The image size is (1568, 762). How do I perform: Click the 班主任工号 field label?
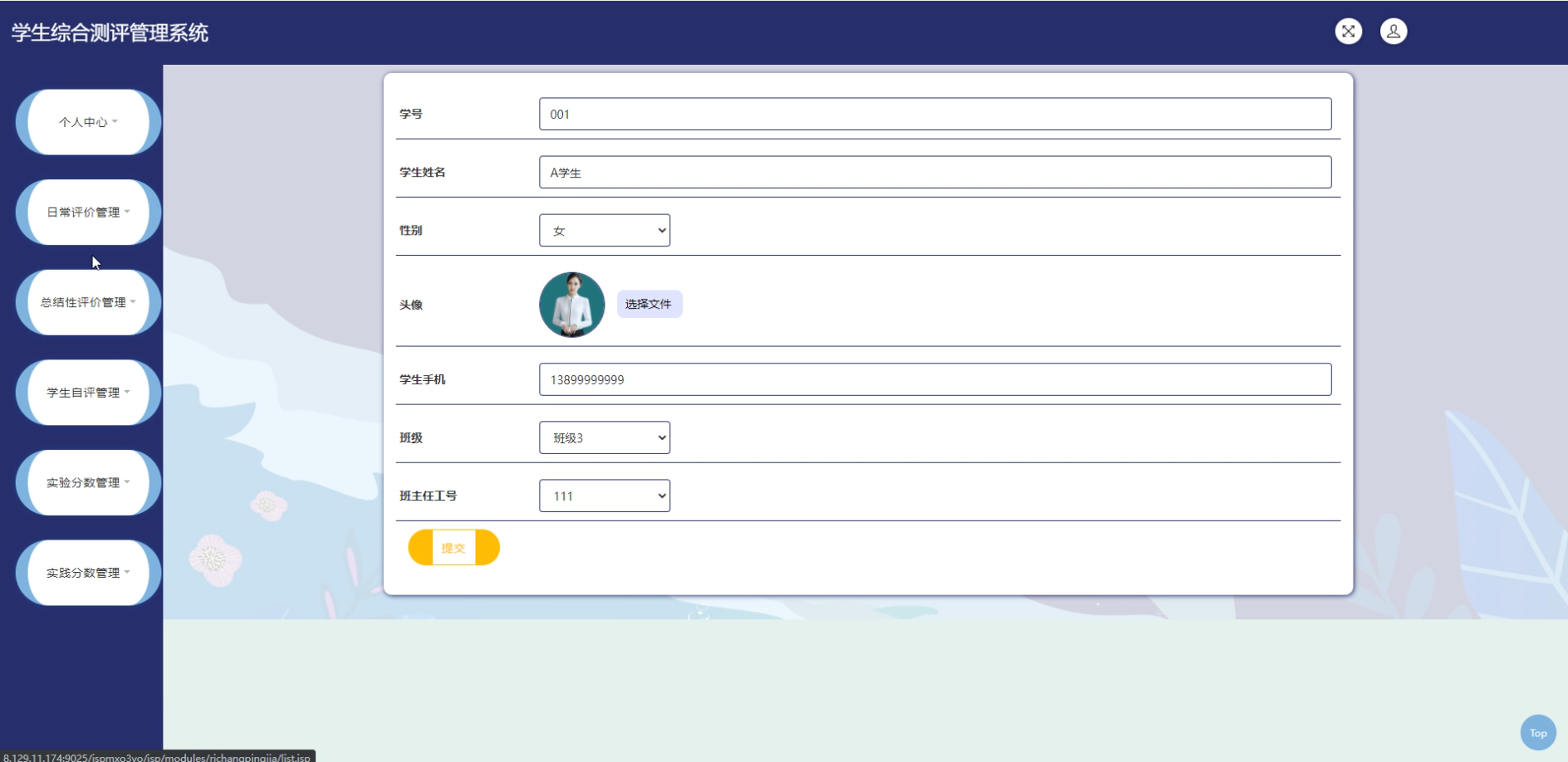pos(429,496)
